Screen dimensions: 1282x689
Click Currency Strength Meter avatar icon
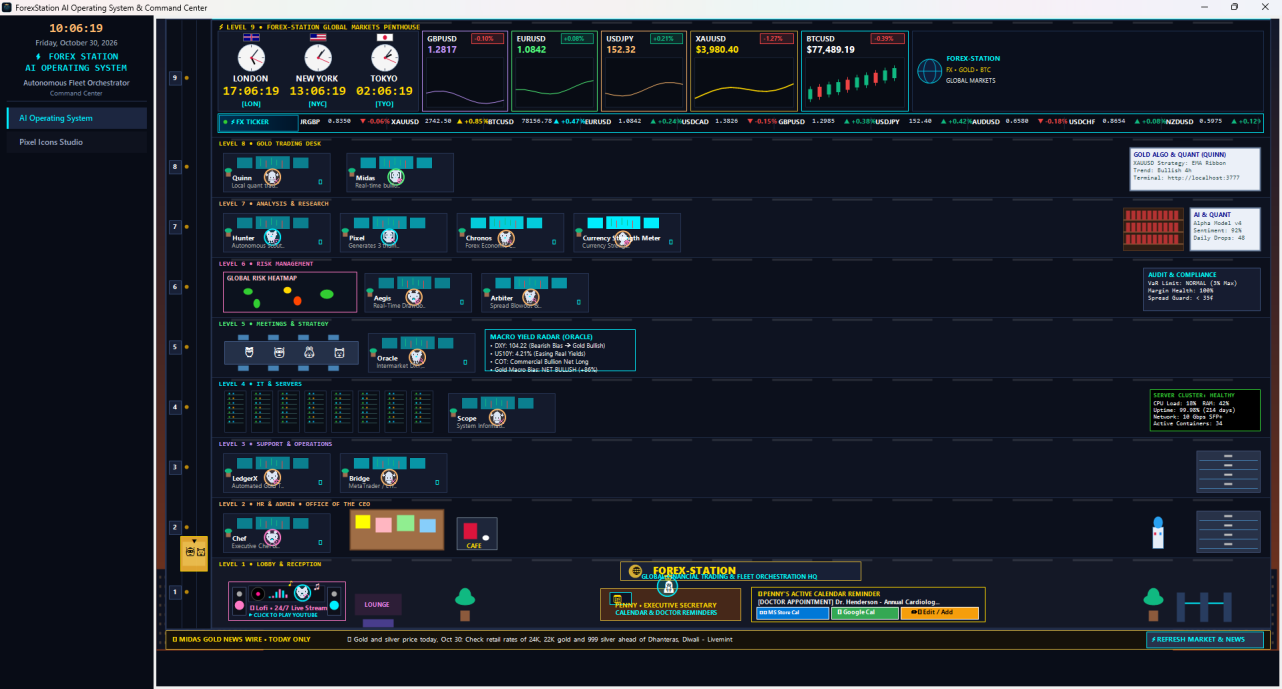622,237
